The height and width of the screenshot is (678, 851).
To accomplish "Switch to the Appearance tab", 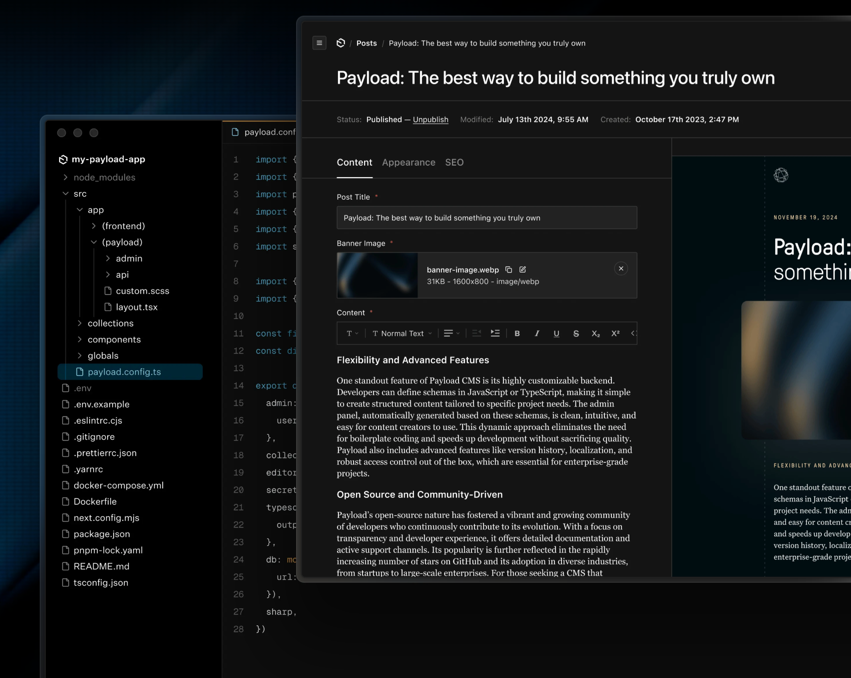I will tap(408, 162).
